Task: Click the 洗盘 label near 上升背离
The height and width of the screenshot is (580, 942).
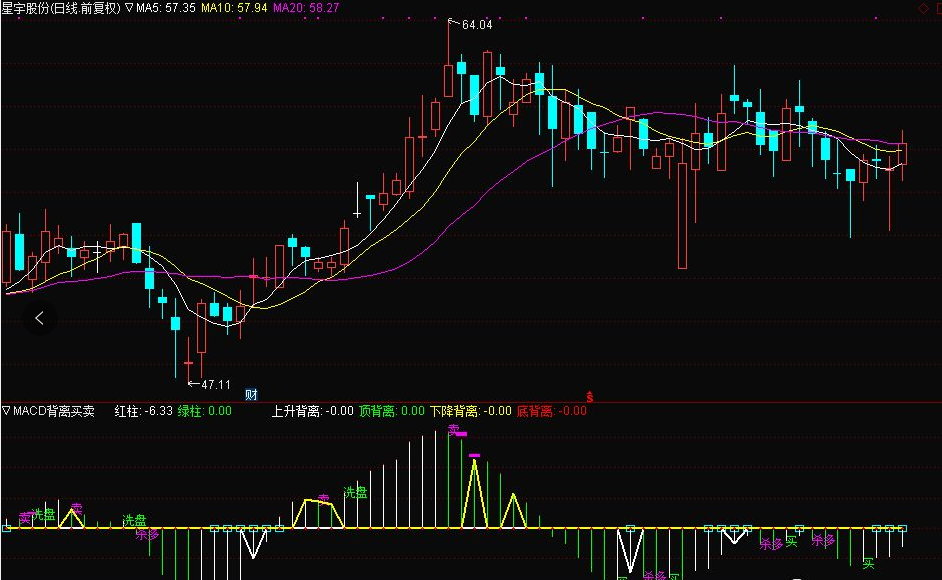Action: 355,493
